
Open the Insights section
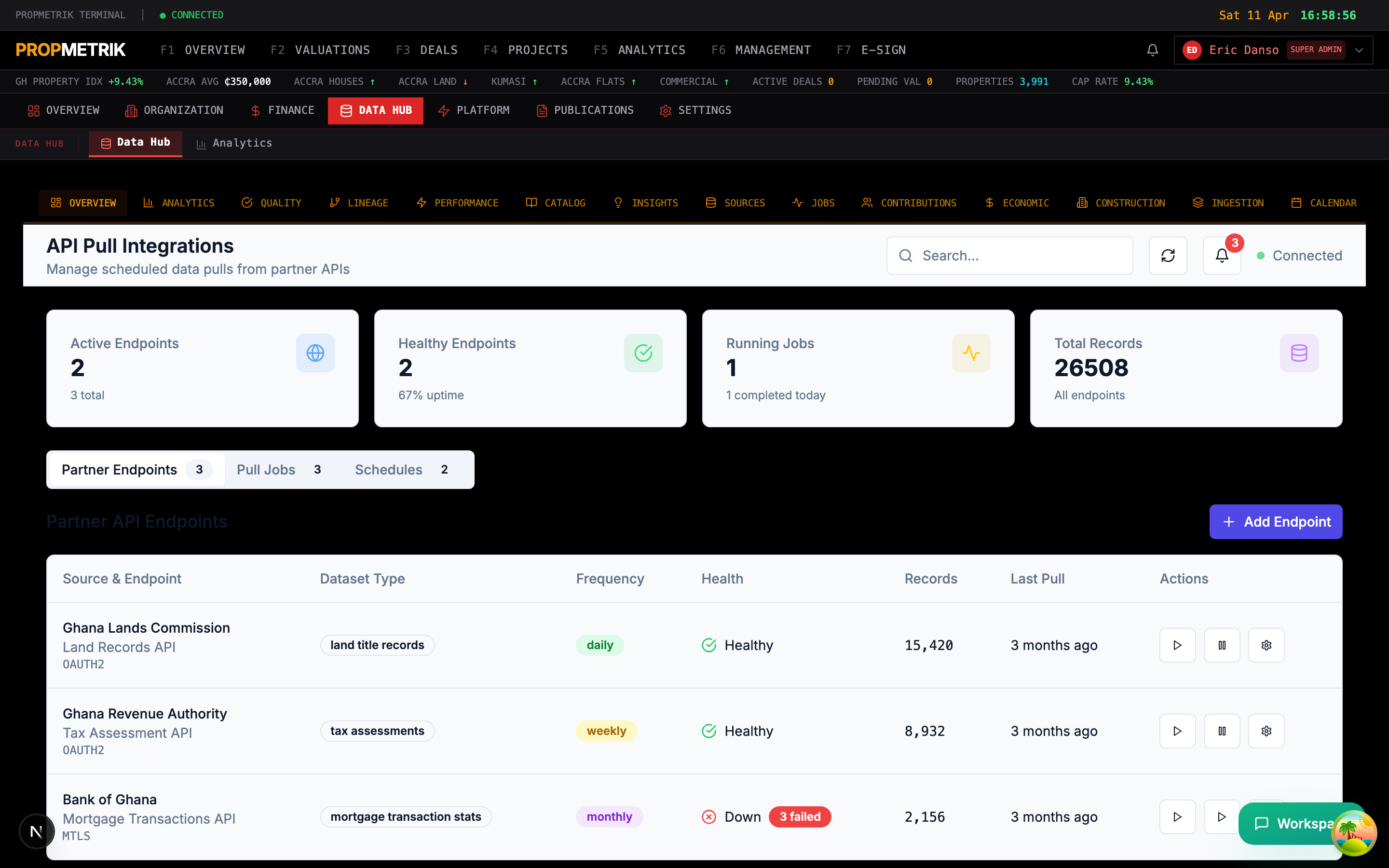click(x=646, y=203)
